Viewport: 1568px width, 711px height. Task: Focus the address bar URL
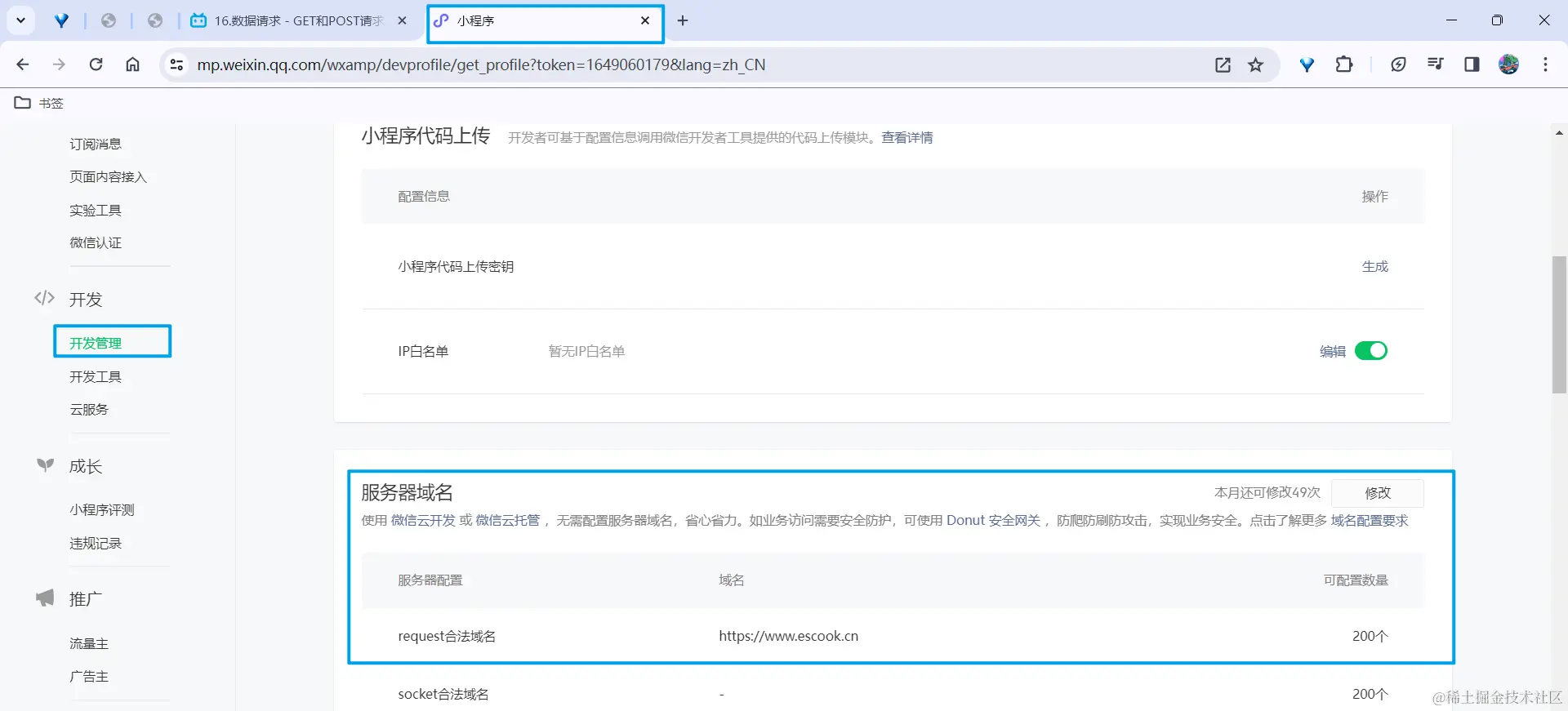(x=481, y=64)
